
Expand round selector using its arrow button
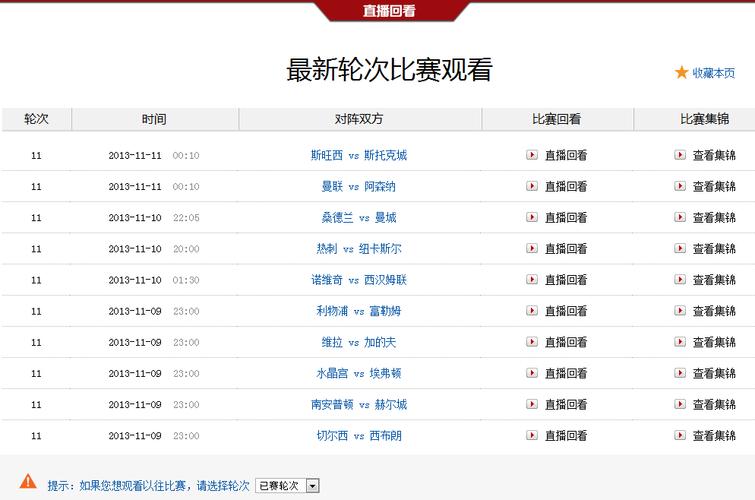pos(313,486)
